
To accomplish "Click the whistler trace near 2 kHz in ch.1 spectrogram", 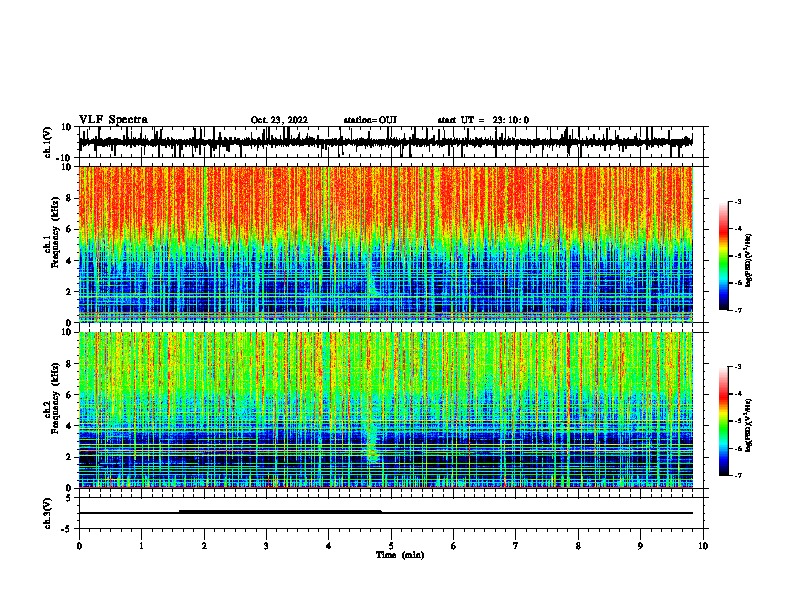I will coord(372,283).
